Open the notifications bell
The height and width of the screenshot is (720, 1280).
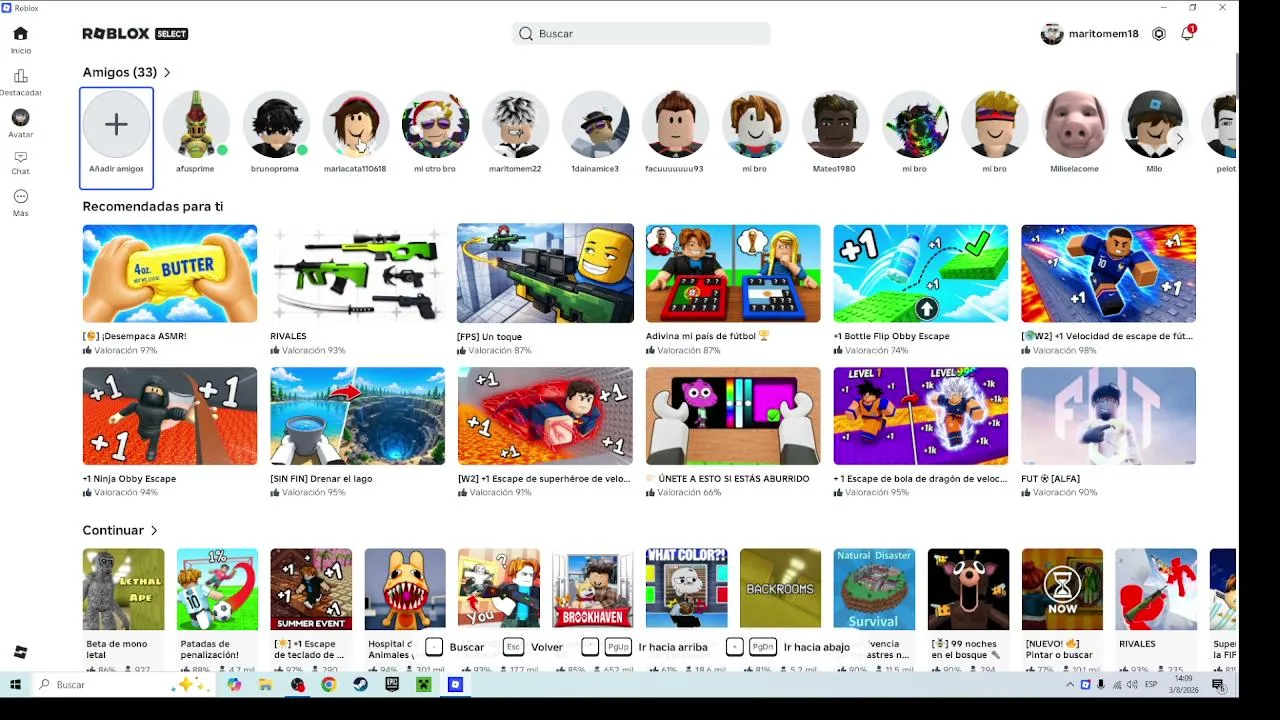tap(1187, 34)
